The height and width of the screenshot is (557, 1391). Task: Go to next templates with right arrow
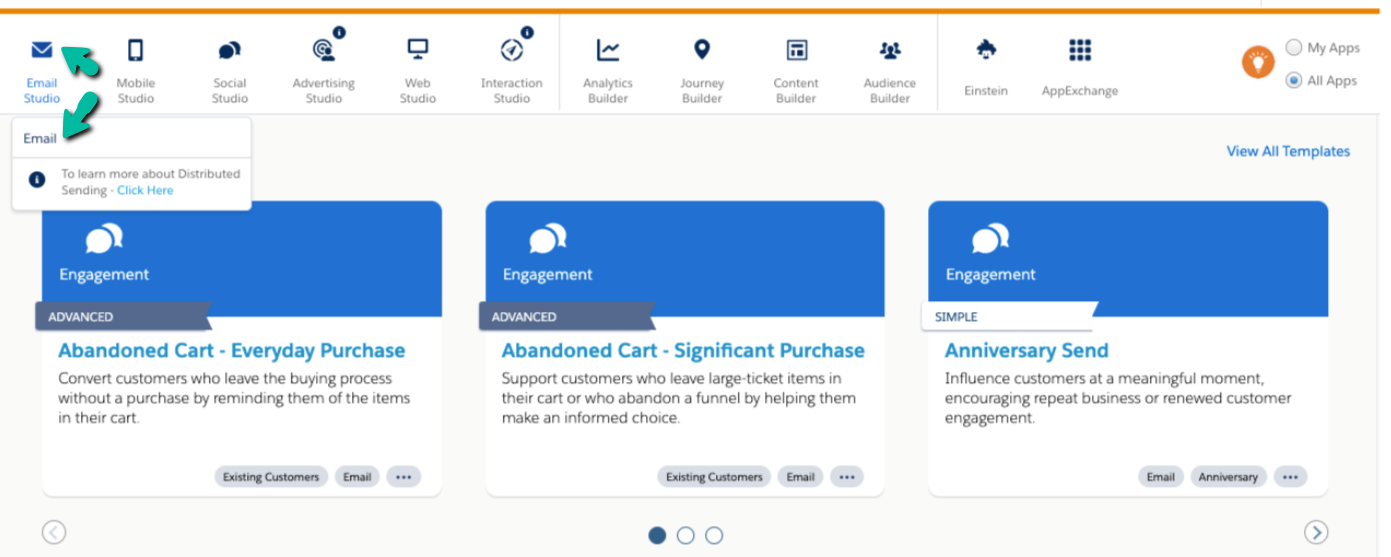pyautogui.click(x=1317, y=532)
